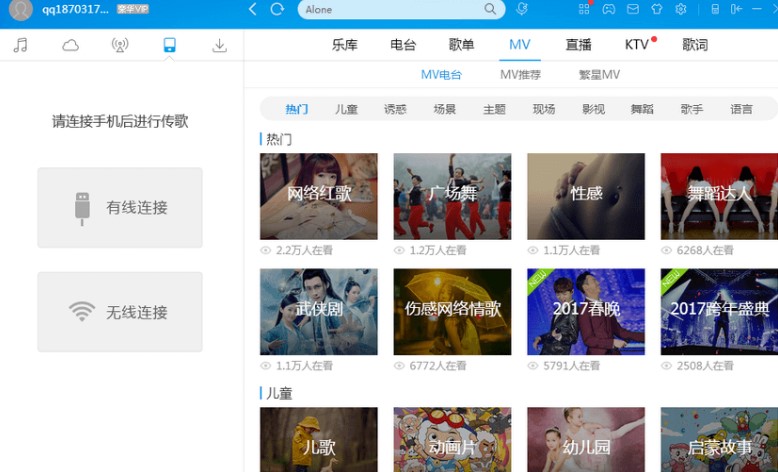Click the 豪华VIP badge
Viewport: 778px width, 472px height.
tap(132, 9)
